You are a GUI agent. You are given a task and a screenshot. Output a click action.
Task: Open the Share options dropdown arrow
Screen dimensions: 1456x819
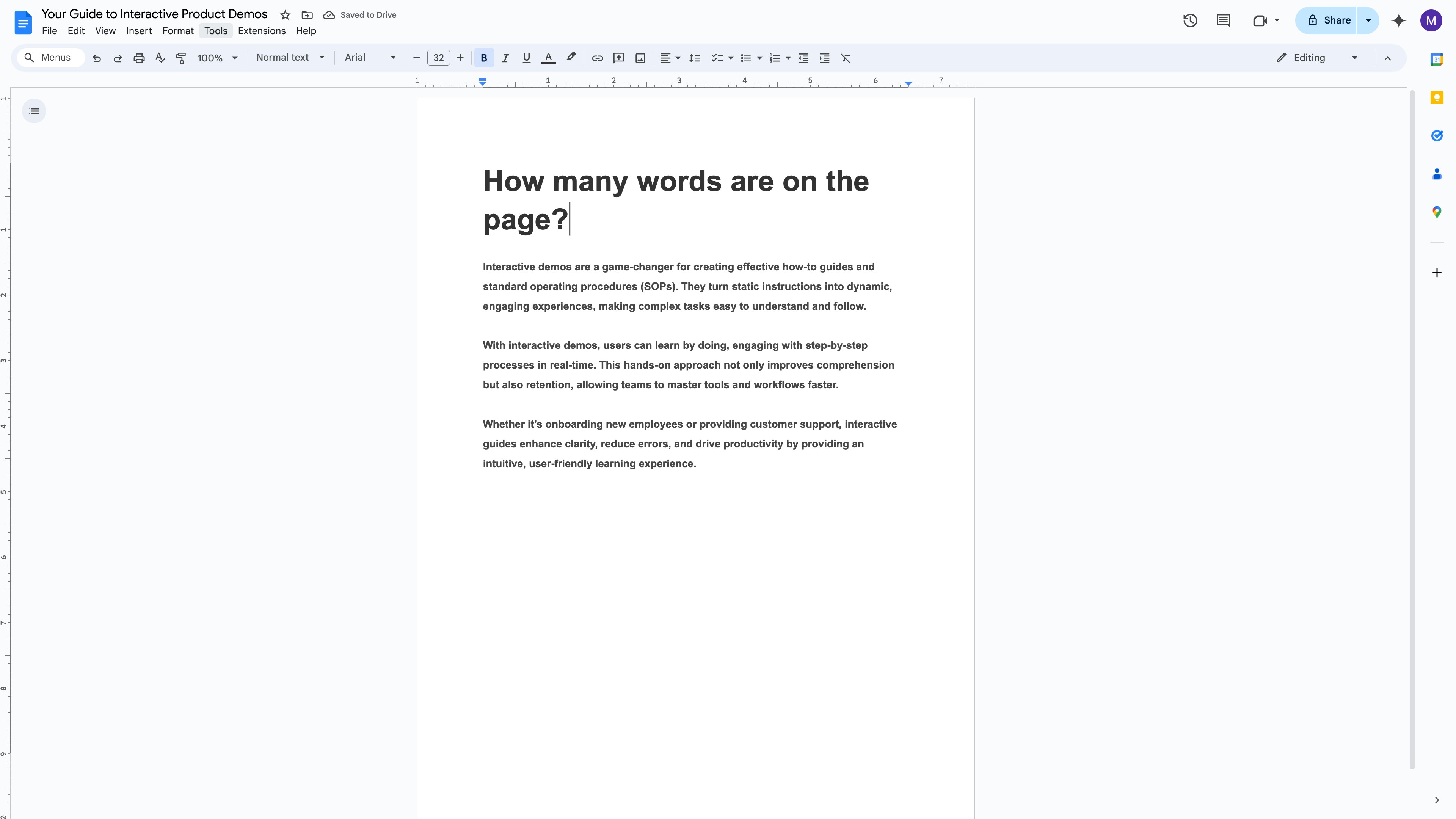tap(1368, 20)
